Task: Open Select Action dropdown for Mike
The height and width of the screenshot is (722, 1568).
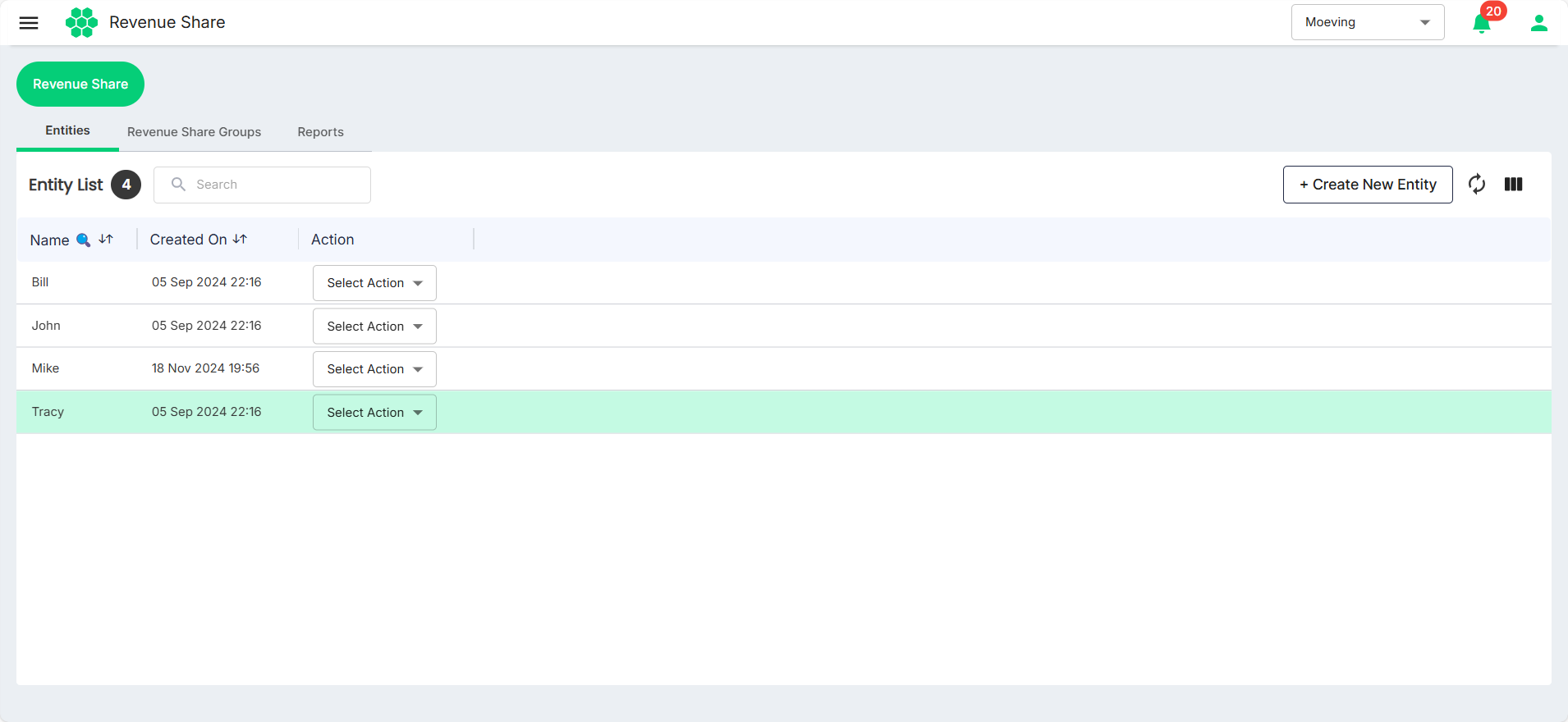Action: pyautogui.click(x=374, y=369)
